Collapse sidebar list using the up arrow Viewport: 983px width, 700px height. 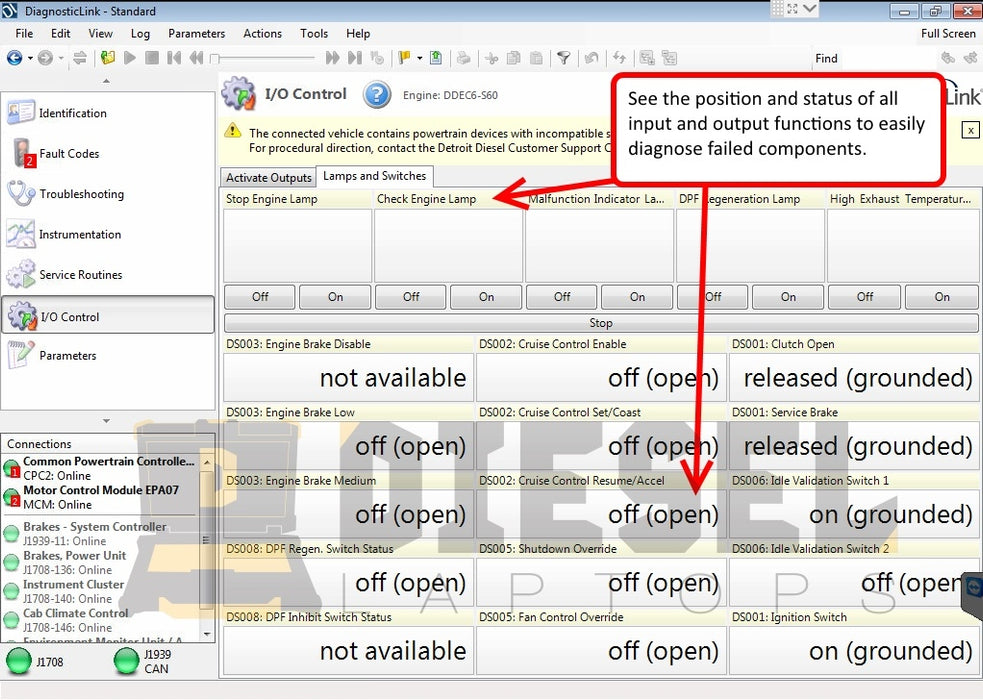pyautogui.click(x=107, y=81)
